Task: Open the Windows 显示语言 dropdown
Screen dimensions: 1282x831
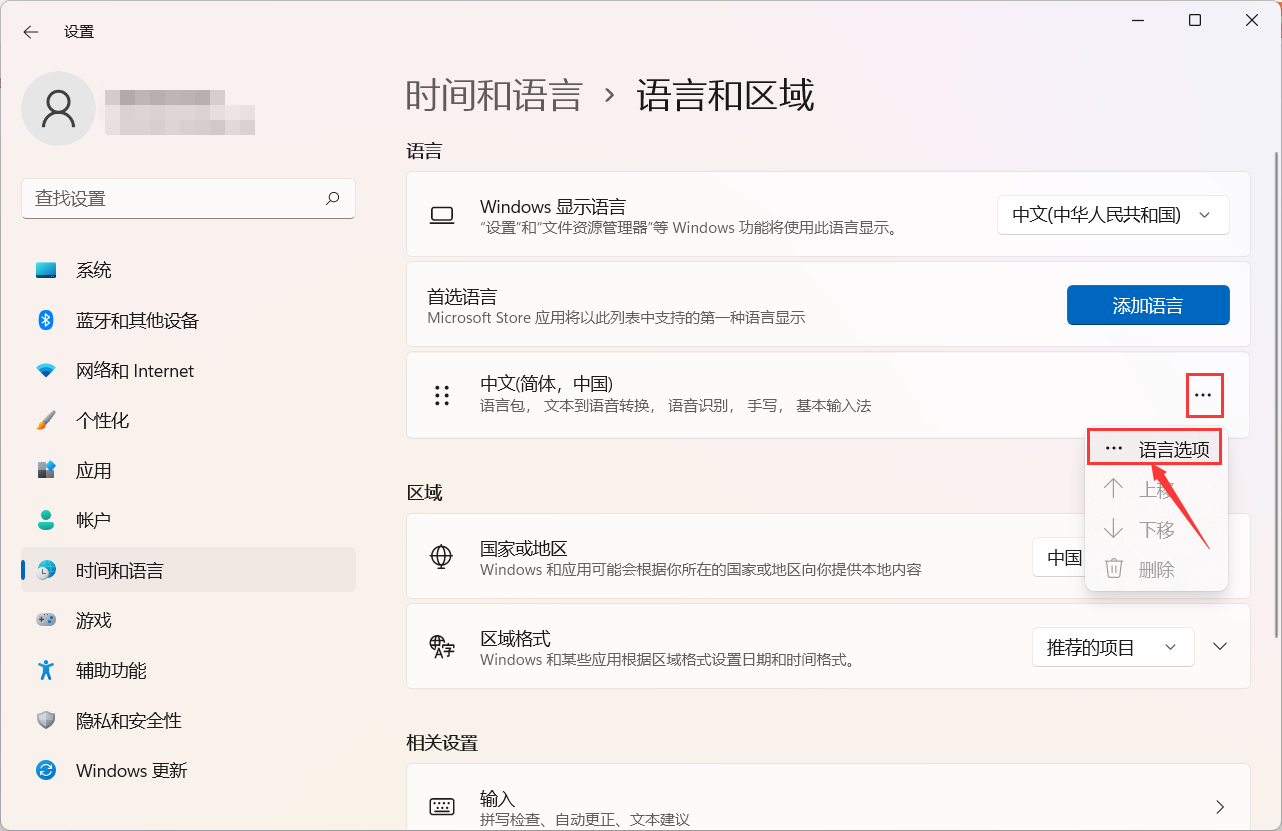Action: click(x=1113, y=215)
